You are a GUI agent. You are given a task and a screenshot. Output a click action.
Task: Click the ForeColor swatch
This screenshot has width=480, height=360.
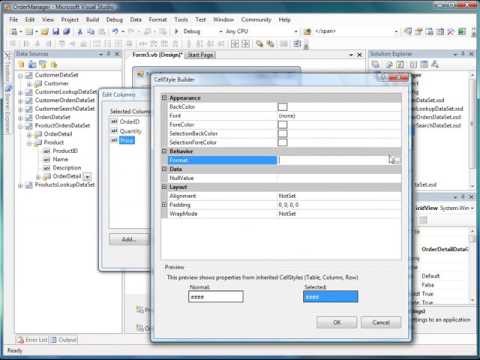pyautogui.click(x=283, y=125)
